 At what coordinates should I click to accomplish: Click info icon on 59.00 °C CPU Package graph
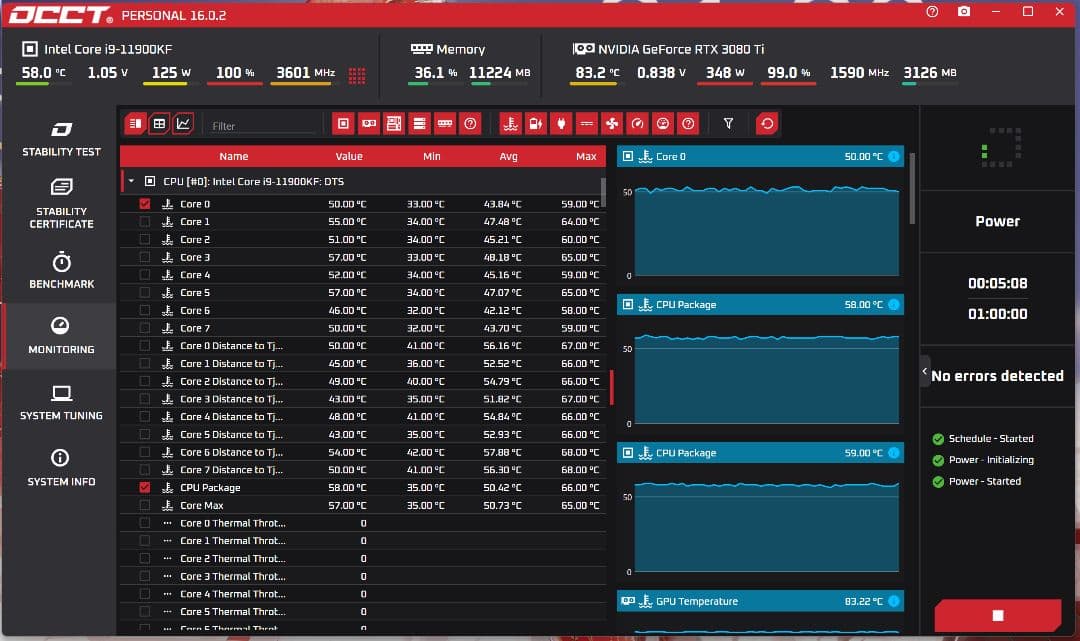point(893,453)
